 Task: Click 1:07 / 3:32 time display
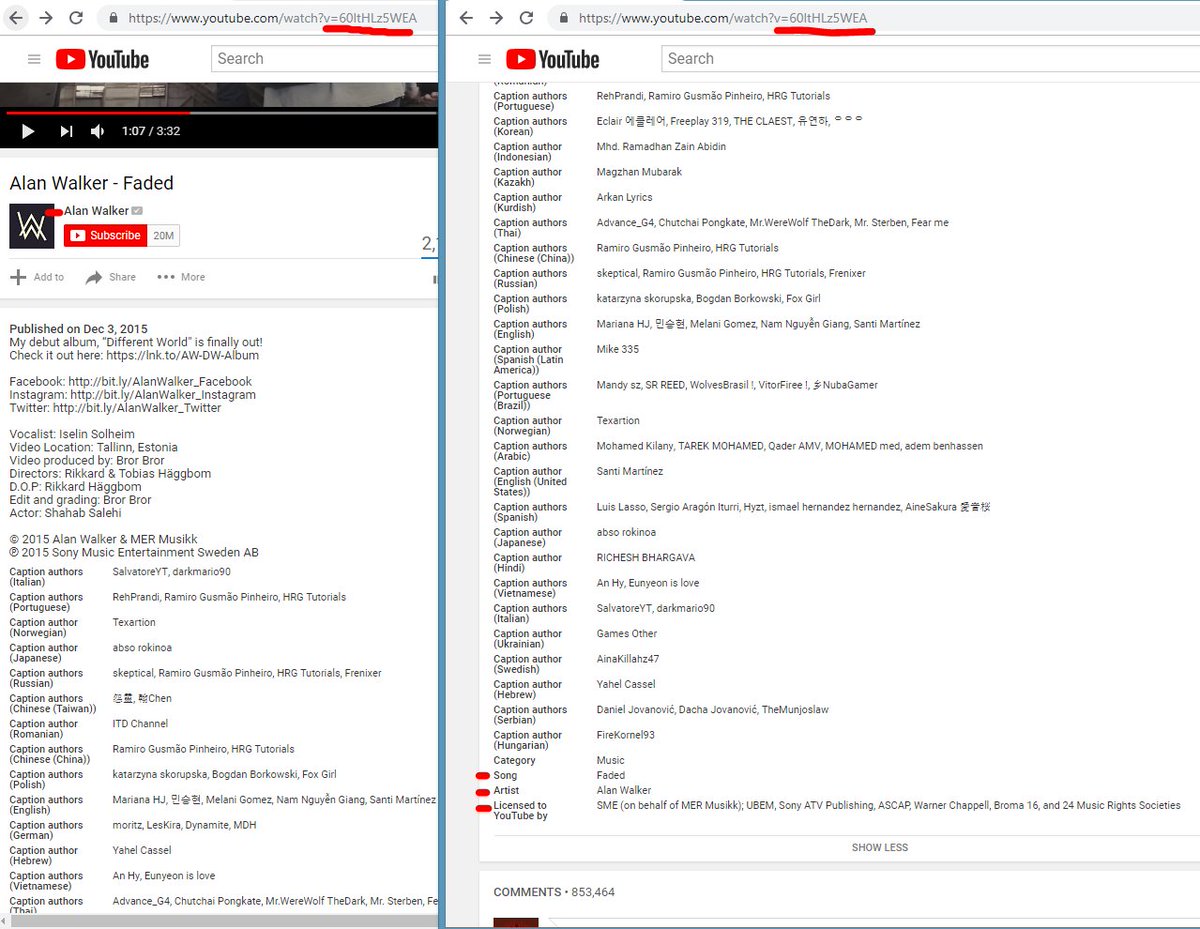(x=151, y=131)
